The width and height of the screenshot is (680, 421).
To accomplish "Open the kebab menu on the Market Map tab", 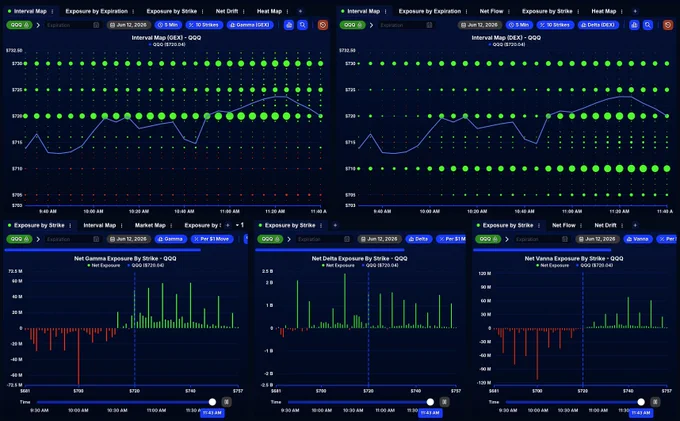I will [171, 225].
